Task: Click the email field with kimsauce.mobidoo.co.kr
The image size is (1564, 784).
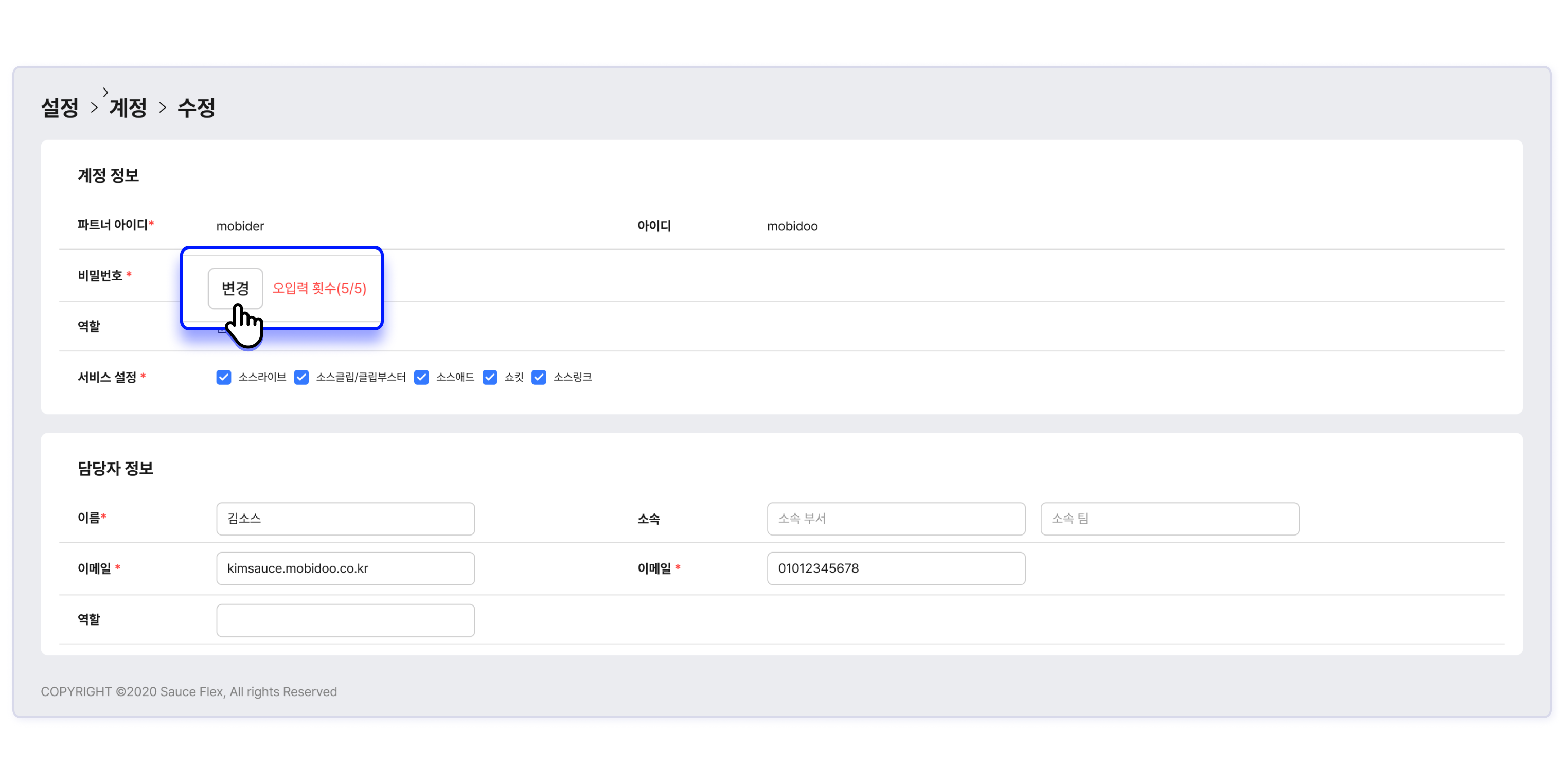Action: [x=345, y=568]
